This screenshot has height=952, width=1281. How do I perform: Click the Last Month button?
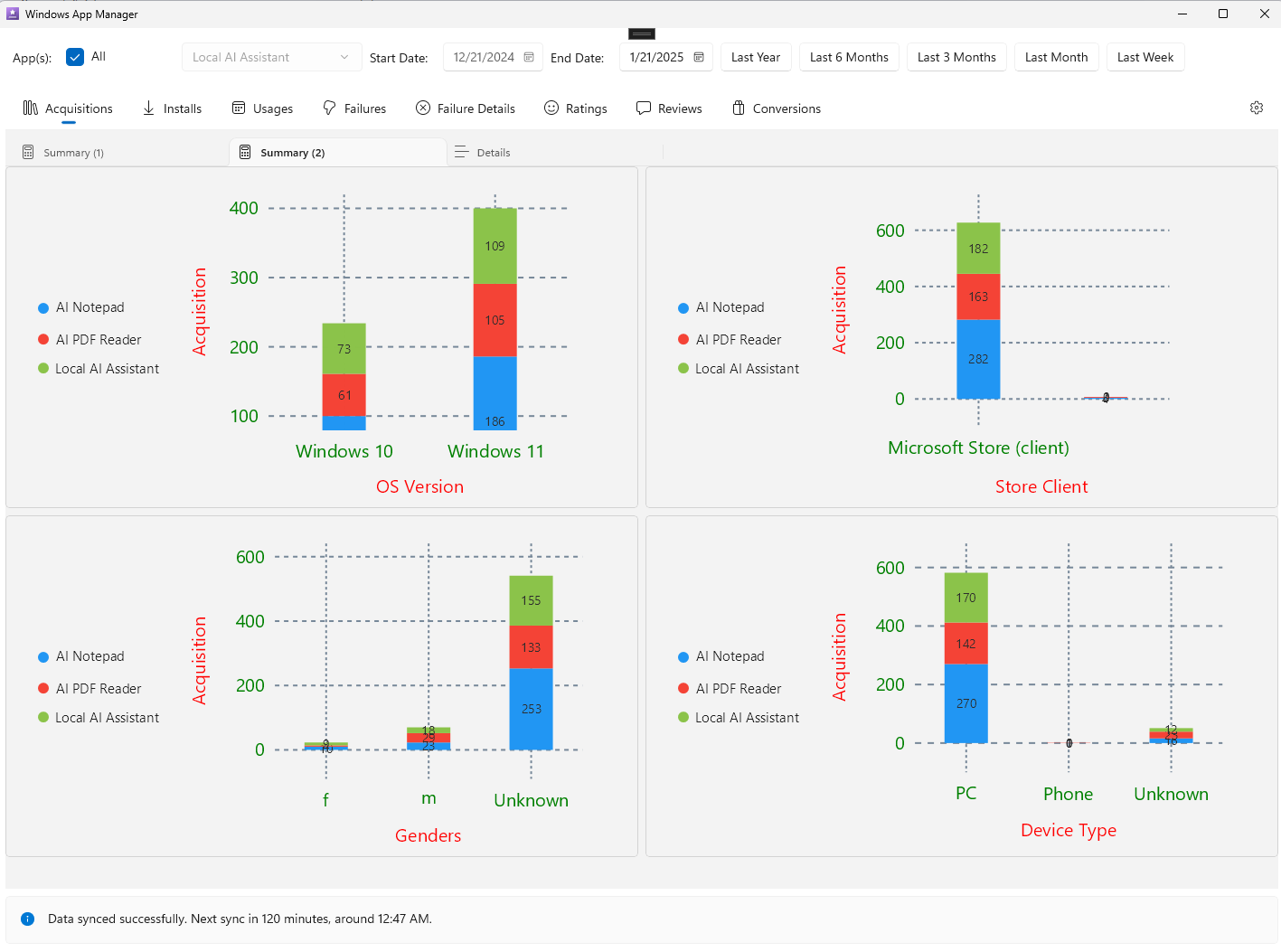(x=1056, y=57)
